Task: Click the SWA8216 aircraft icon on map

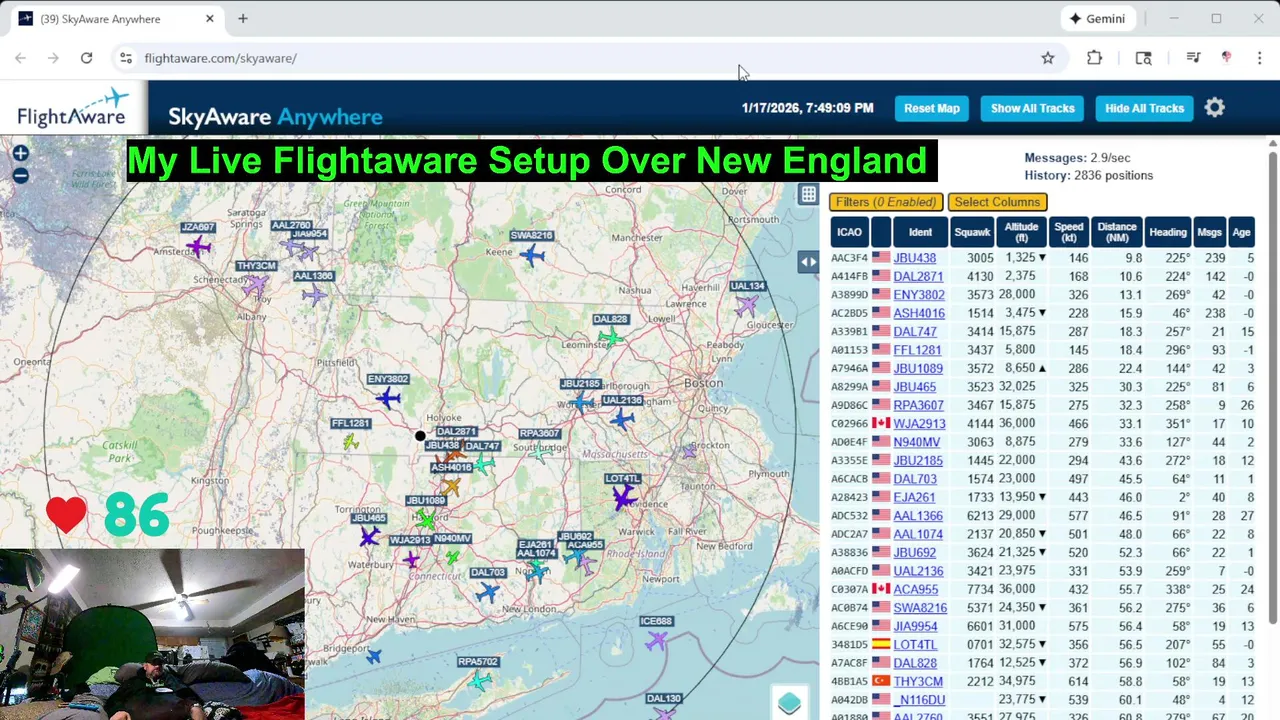Action: (533, 256)
